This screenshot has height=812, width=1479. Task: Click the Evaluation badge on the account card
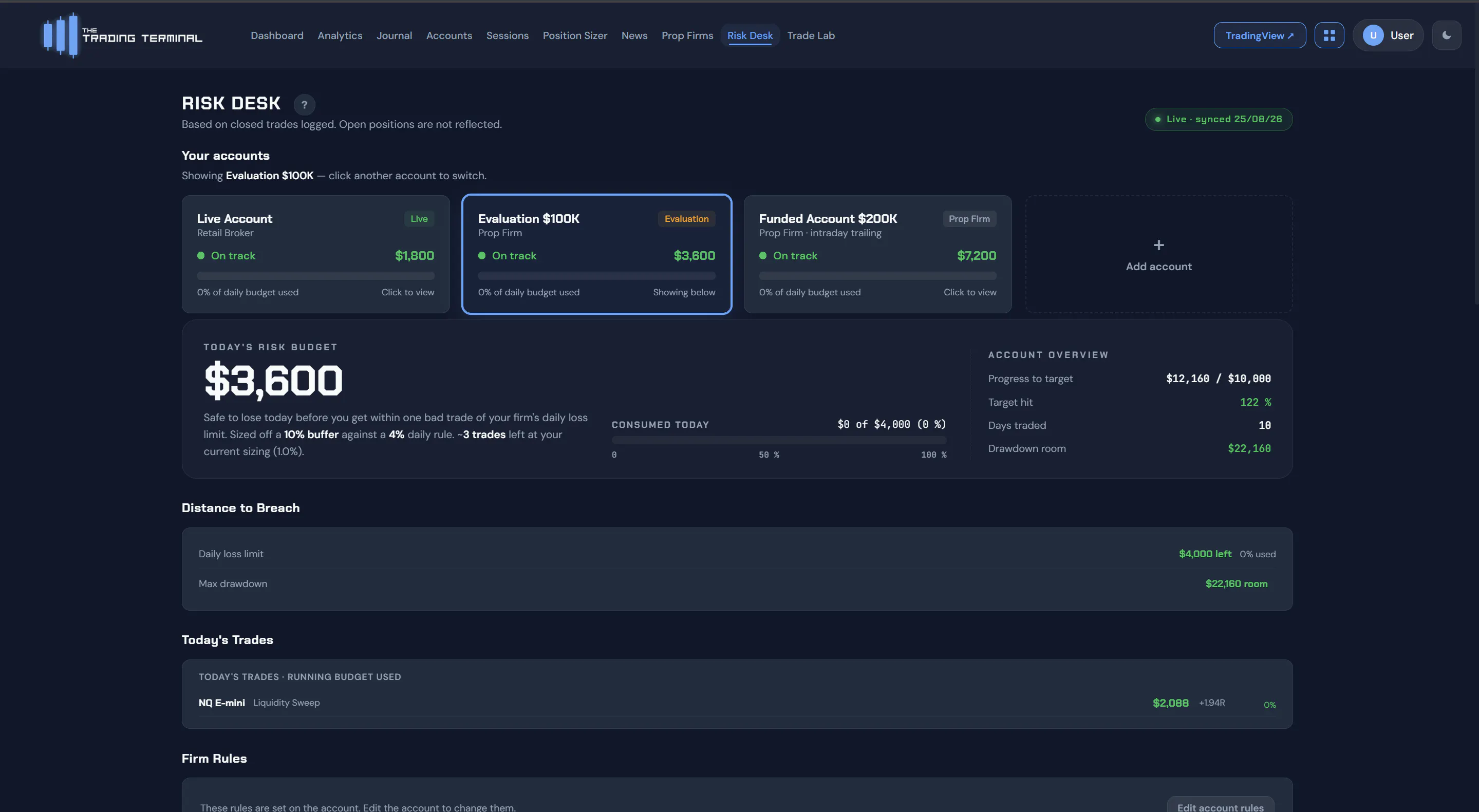(686, 219)
